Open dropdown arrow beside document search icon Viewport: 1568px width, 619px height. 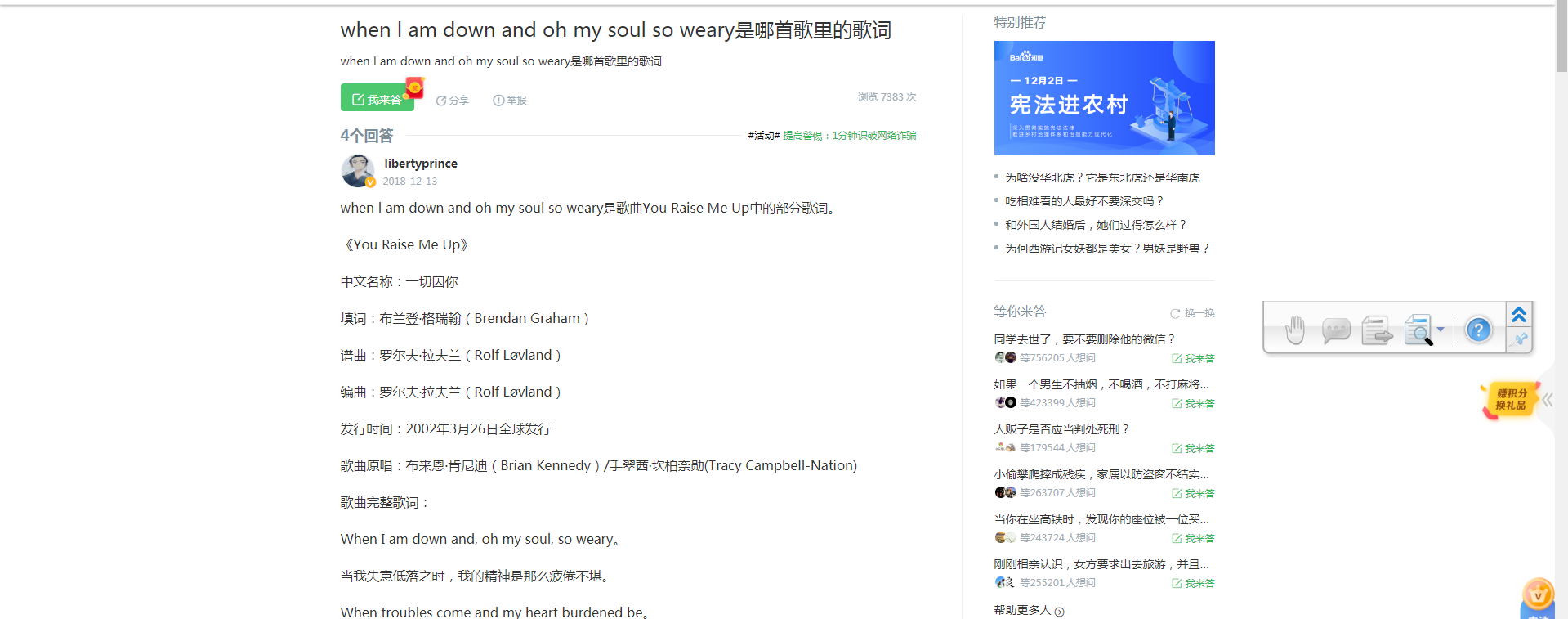tap(1441, 330)
